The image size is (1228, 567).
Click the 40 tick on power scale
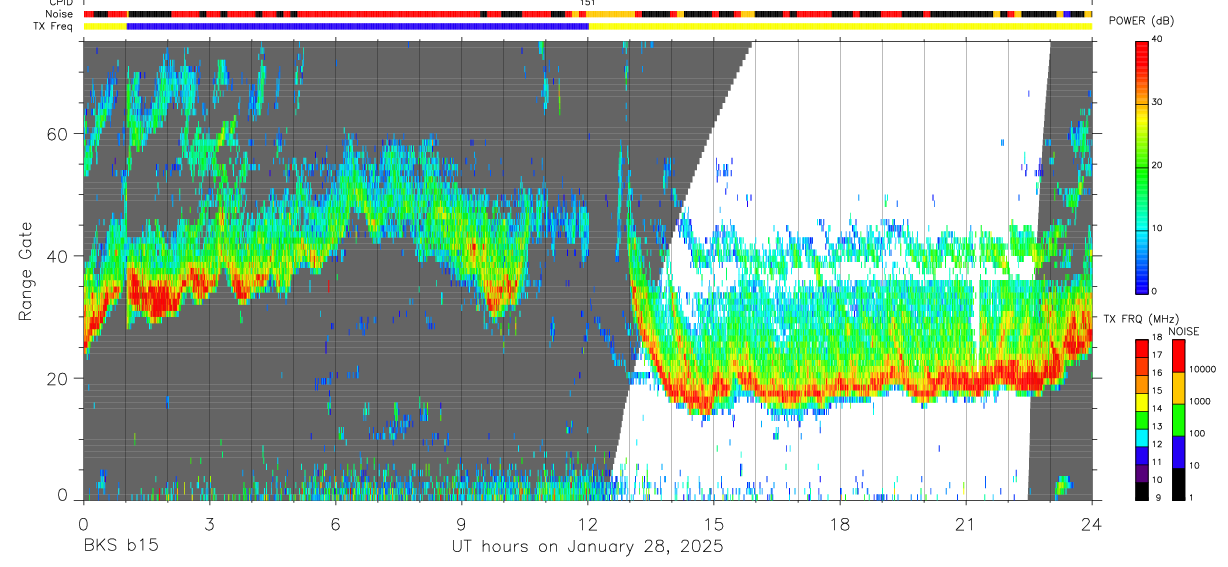[x=1158, y=41]
